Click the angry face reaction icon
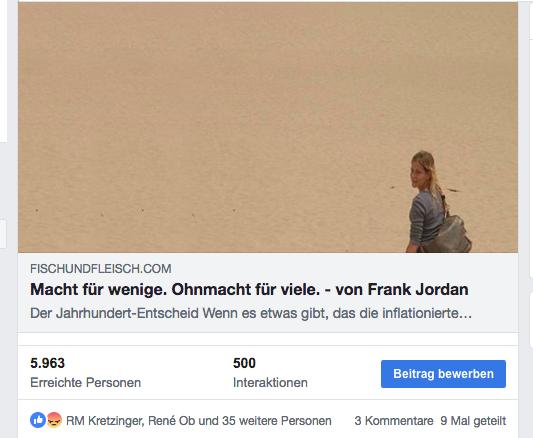 click(x=54, y=420)
